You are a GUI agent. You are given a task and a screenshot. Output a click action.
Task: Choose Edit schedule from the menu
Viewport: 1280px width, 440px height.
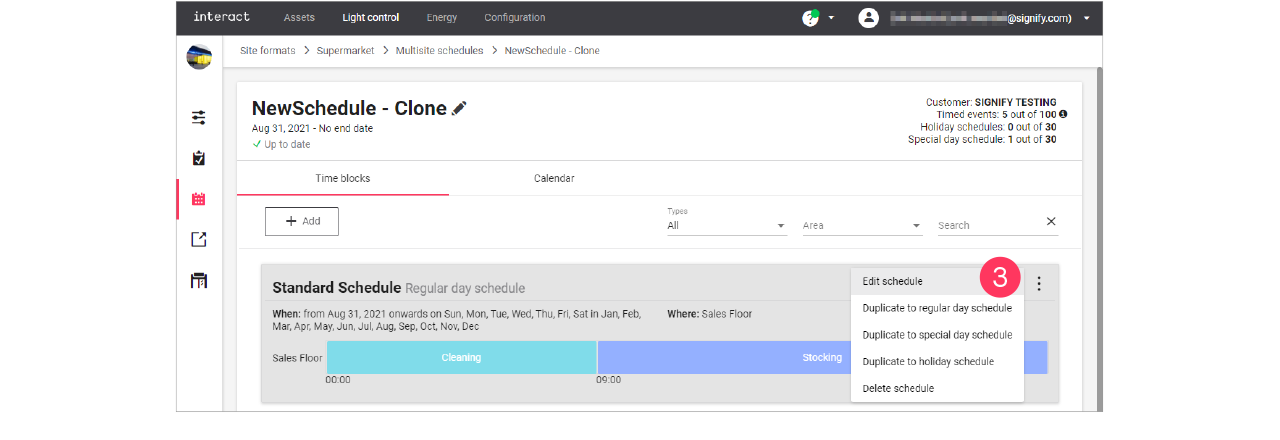[937, 281]
